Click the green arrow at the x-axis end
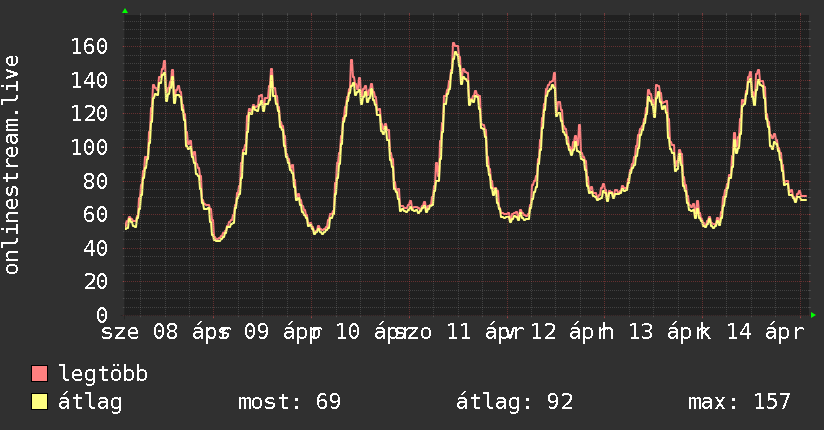The image size is (824, 430). (x=814, y=315)
